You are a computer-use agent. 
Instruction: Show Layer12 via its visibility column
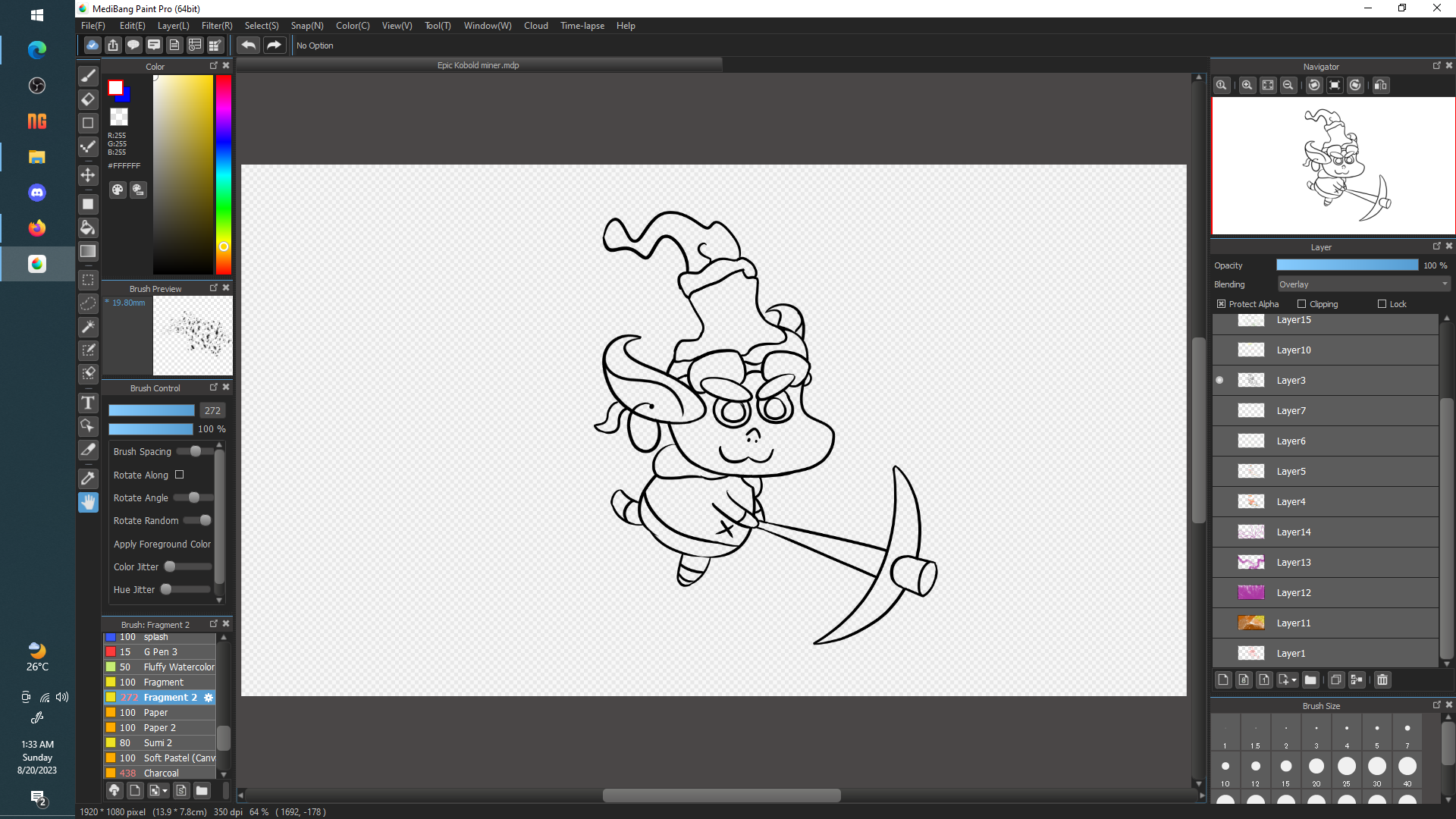pyautogui.click(x=1219, y=593)
